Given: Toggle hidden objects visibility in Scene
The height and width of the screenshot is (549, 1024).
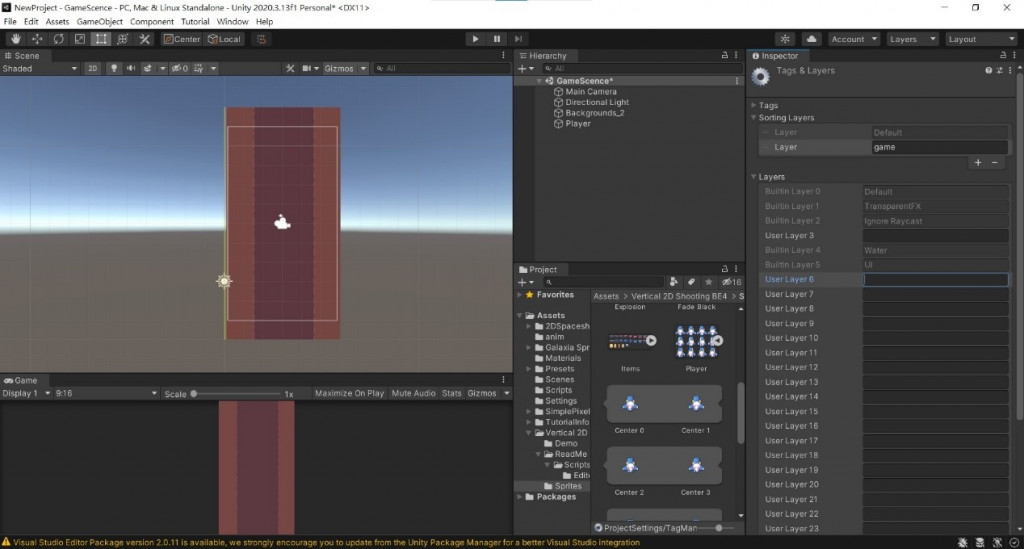Looking at the screenshot, I should pyautogui.click(x=180, y=68).
